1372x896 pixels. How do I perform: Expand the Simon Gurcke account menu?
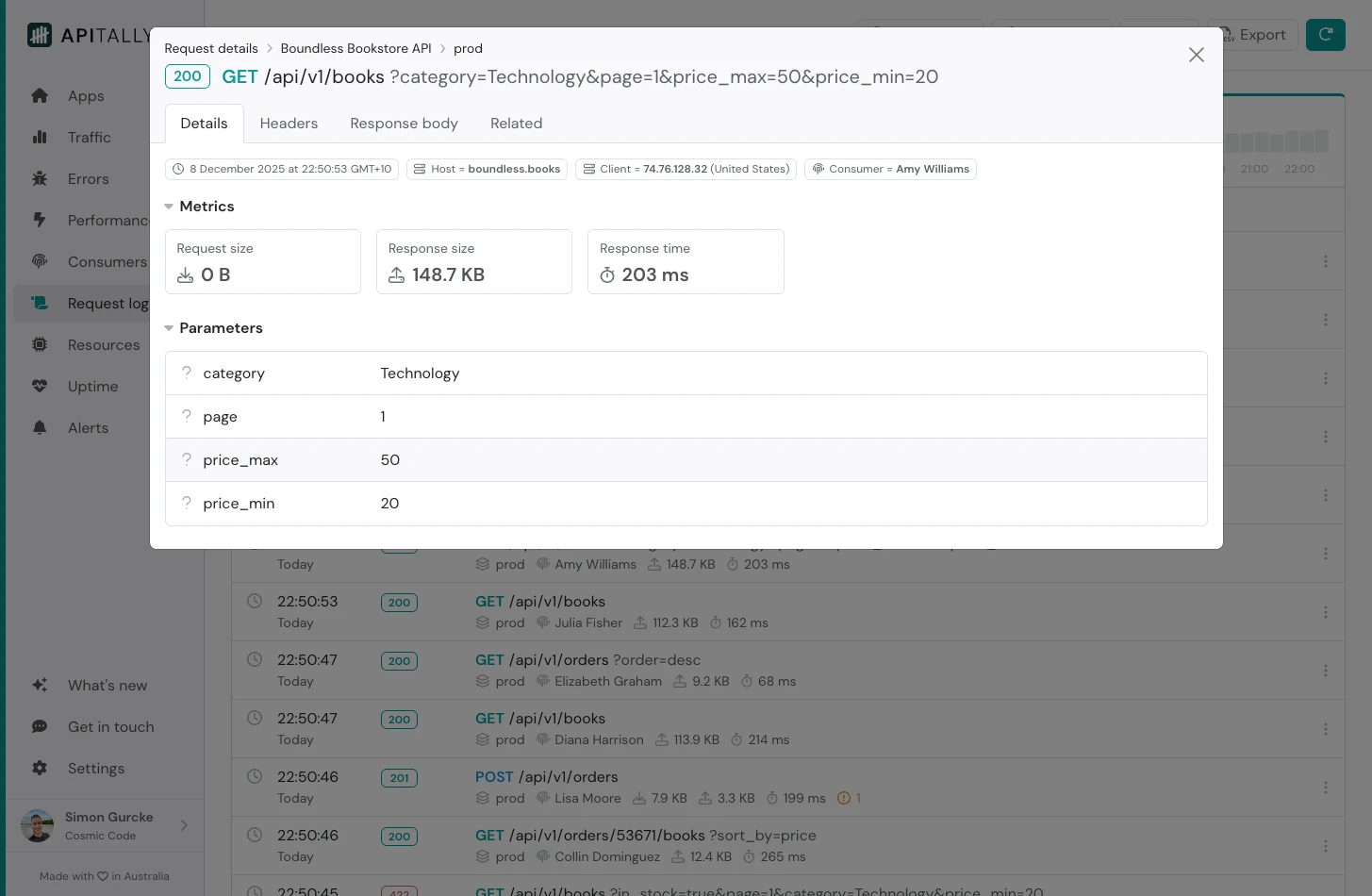click(x=184, y=825)
